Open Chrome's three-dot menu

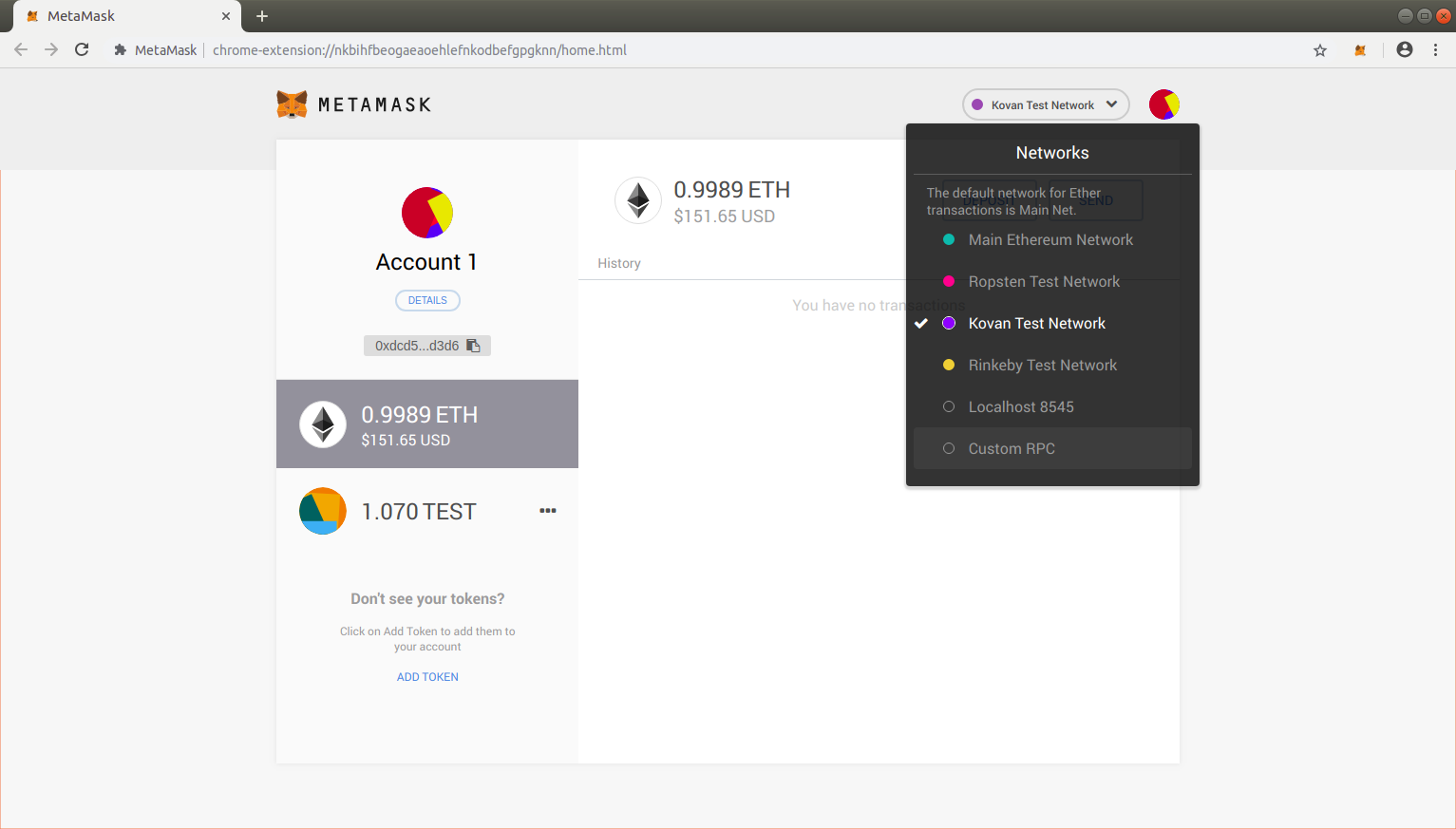coord(1436,49)
